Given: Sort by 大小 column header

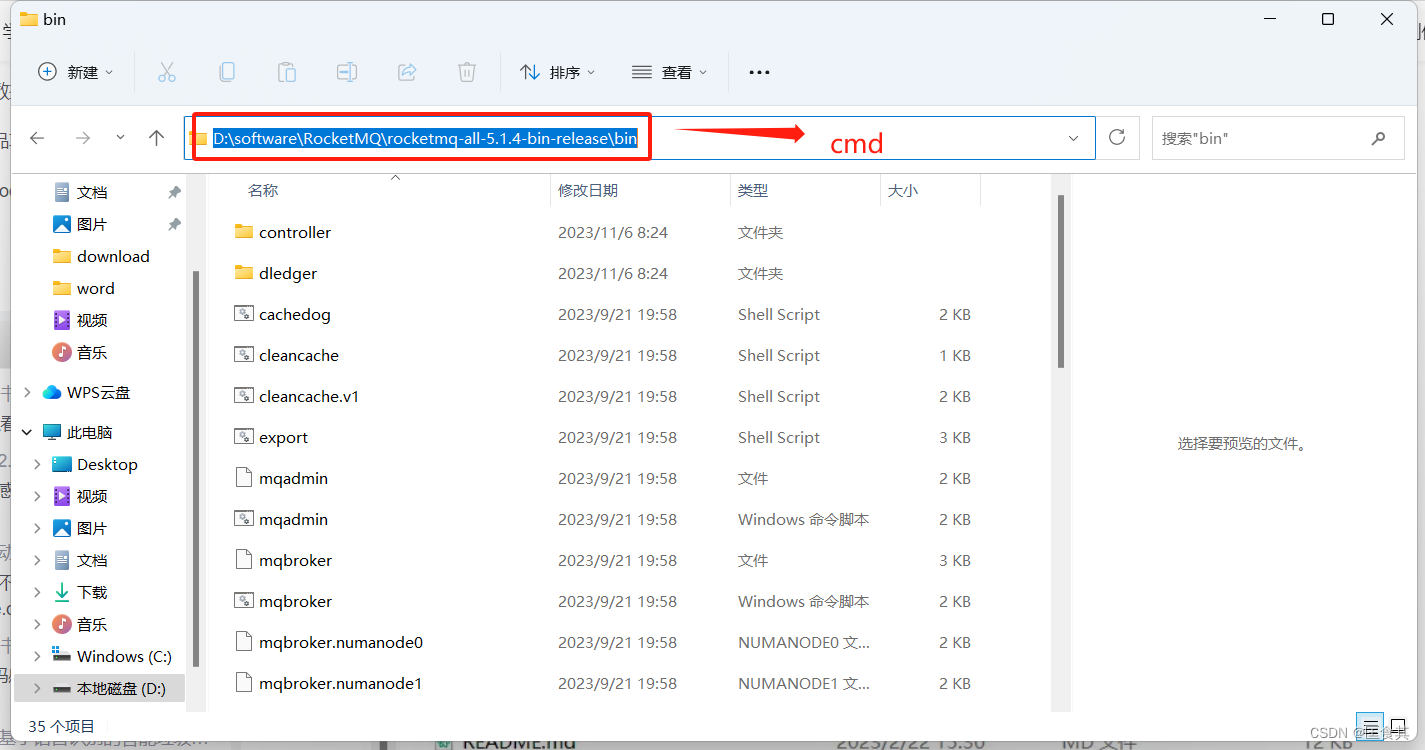Looking at the screenshot, I should pos(903,190).
